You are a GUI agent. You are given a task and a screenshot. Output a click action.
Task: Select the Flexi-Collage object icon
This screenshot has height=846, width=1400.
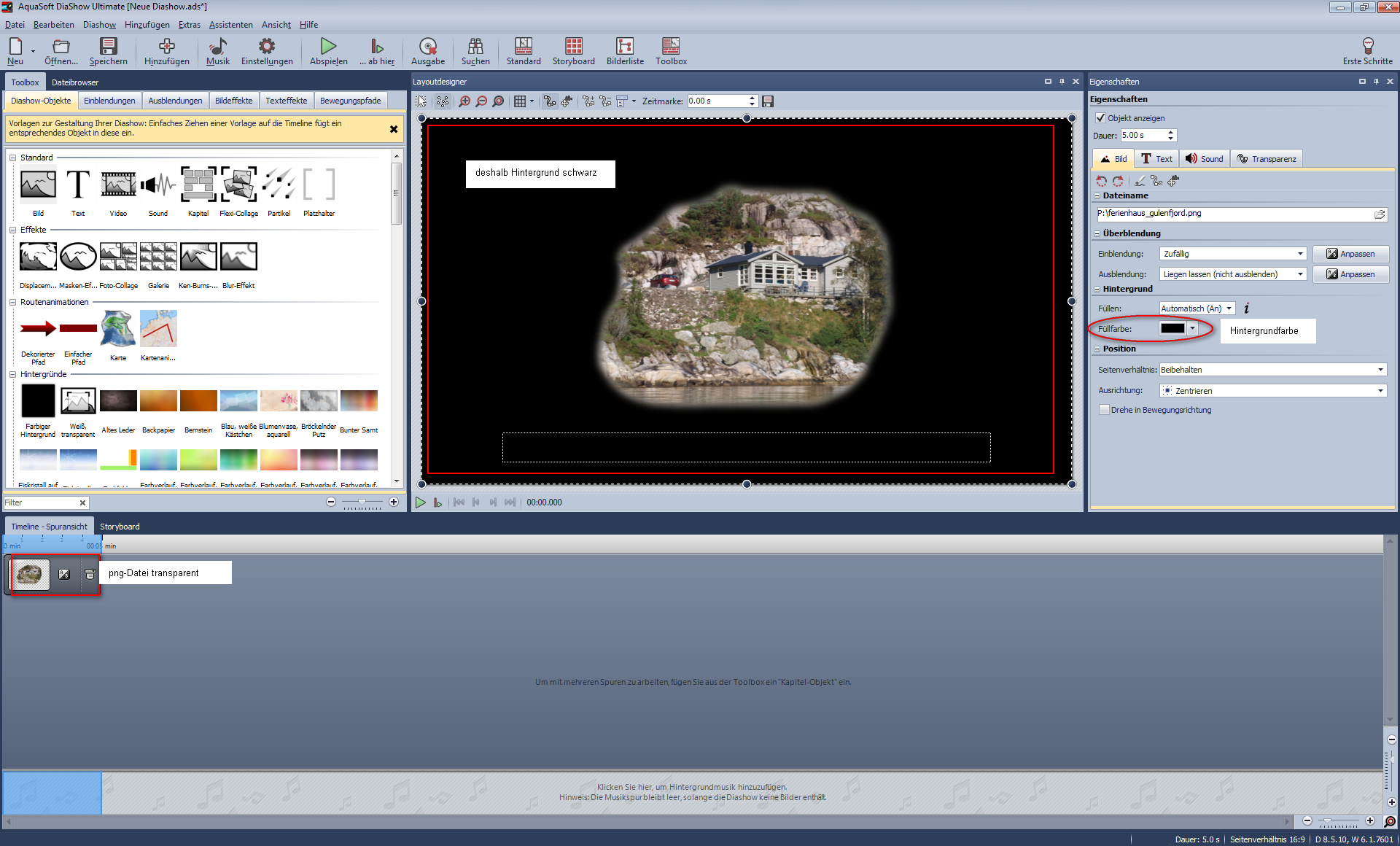[238, 185]
